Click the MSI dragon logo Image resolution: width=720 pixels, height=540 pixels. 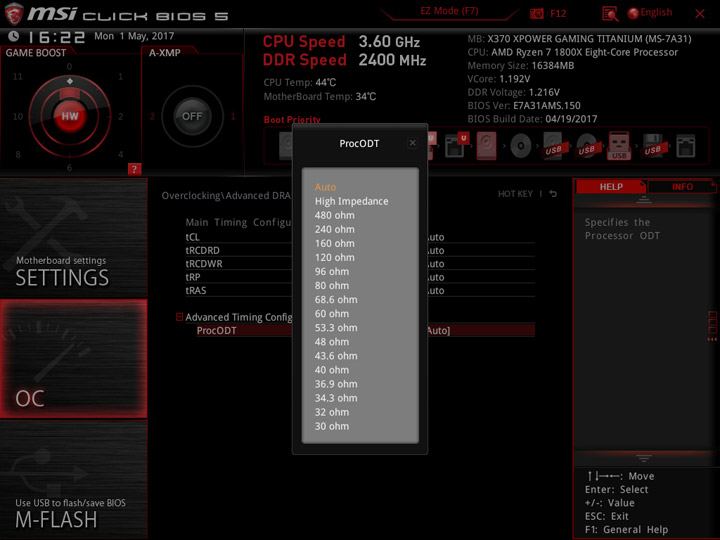pyautogui.click(x=14, y=13)
